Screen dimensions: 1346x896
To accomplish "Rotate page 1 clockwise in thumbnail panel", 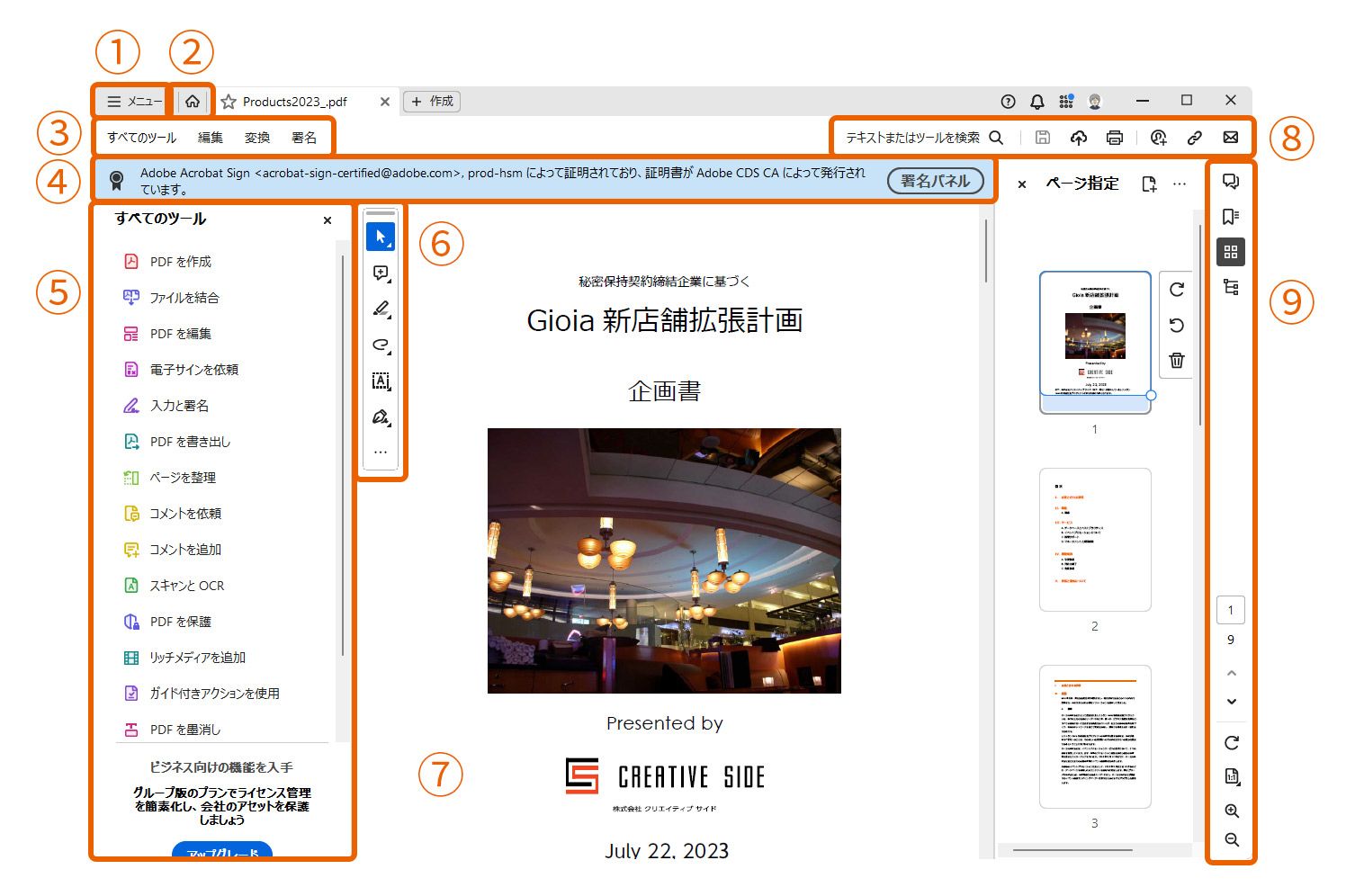I will 1177,290.
